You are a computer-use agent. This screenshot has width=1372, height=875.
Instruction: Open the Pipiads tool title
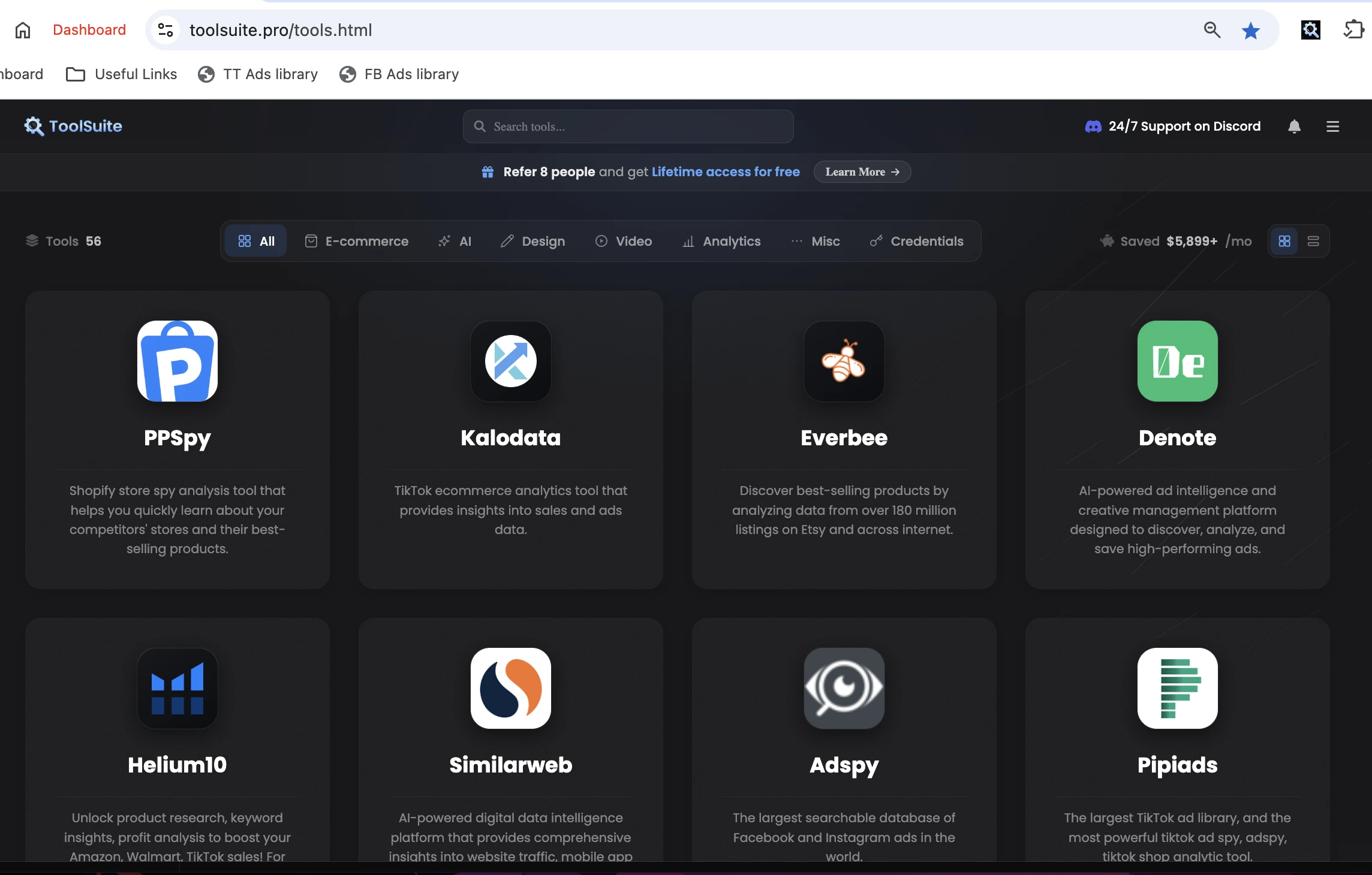(1178, 765)
